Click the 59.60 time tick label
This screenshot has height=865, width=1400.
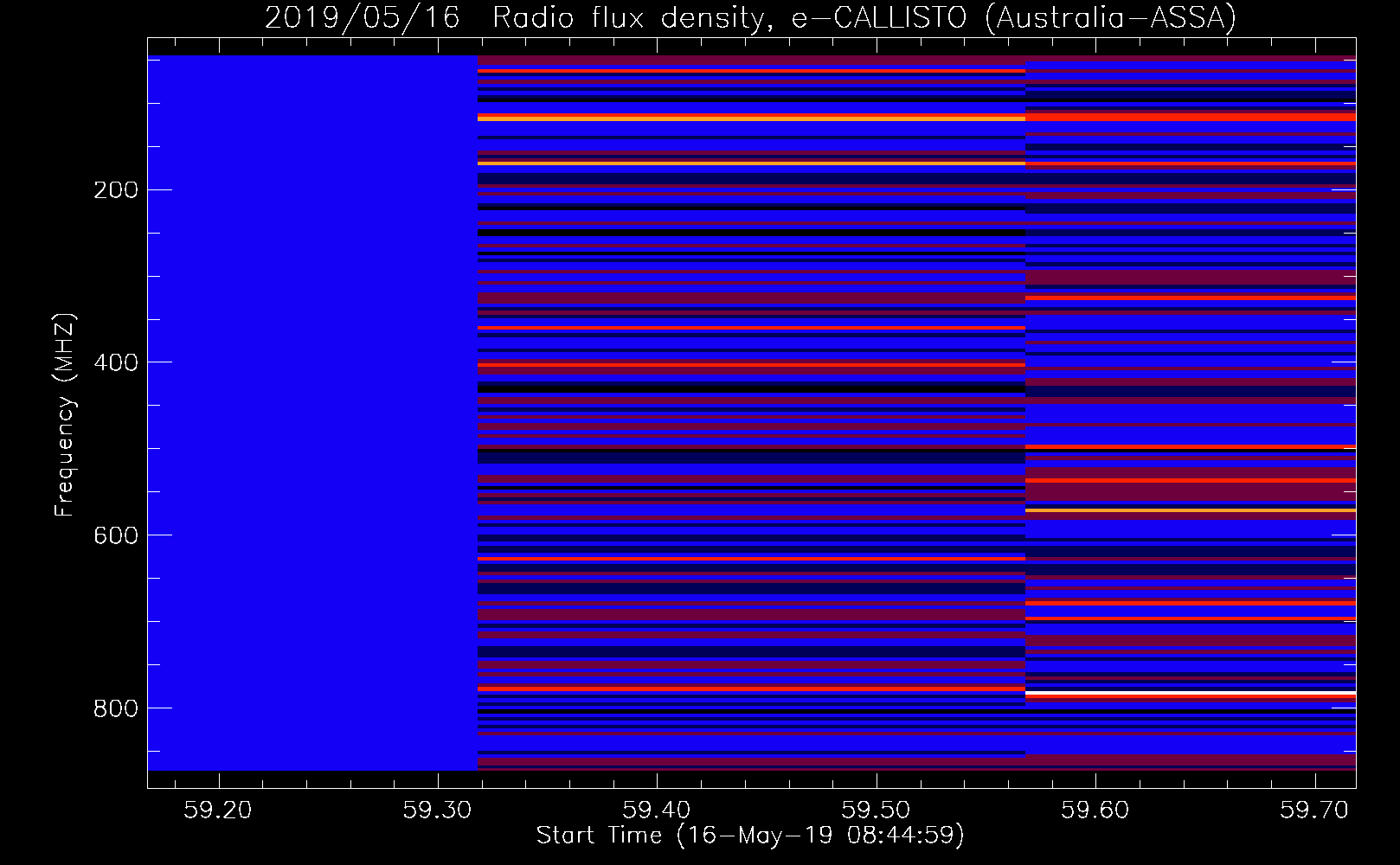coord(1096,810)
